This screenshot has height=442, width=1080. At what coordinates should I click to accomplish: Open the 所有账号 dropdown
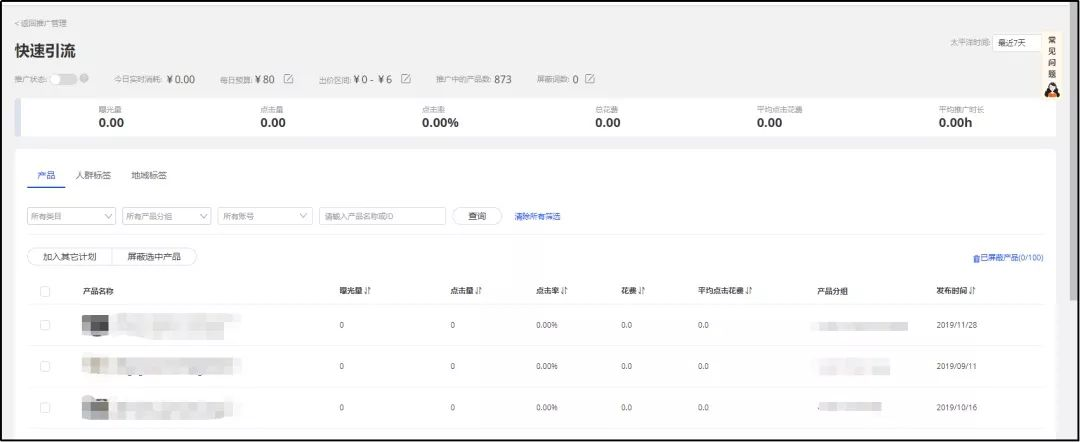265,216
